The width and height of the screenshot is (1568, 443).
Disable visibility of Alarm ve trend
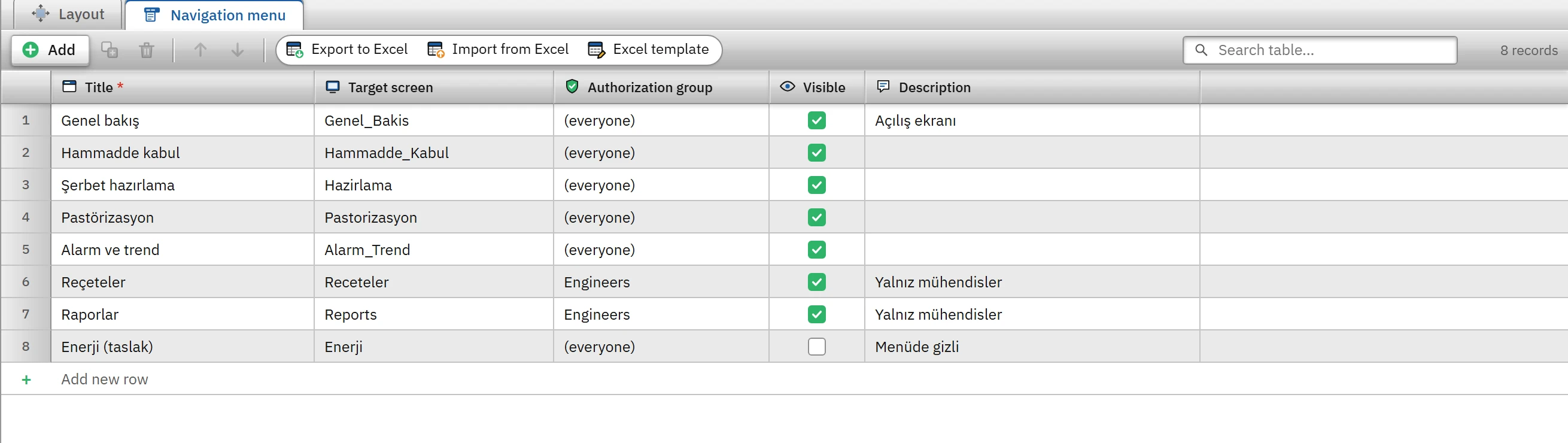pos(817,250)
